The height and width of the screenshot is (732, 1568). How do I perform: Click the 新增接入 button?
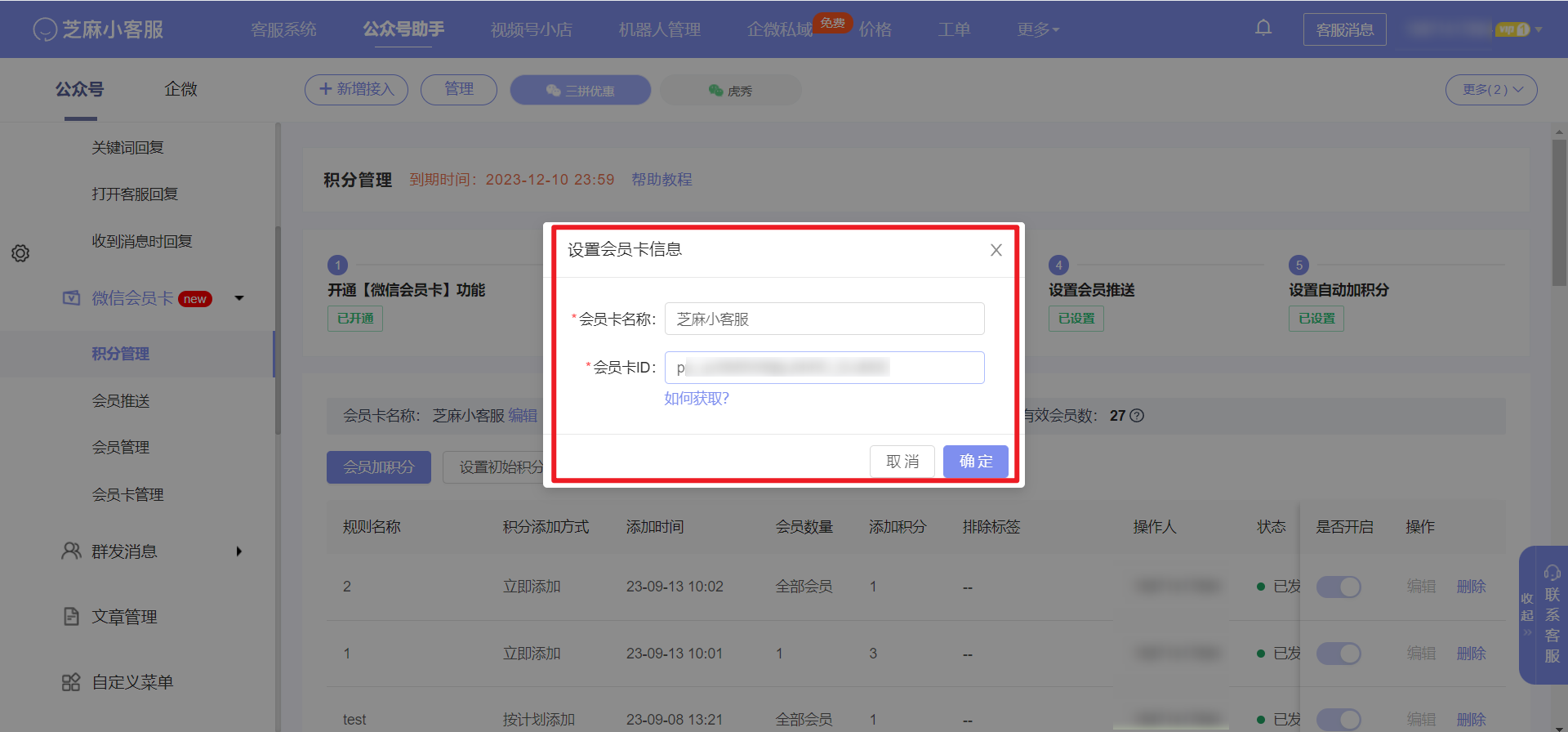tap(356, 90)
